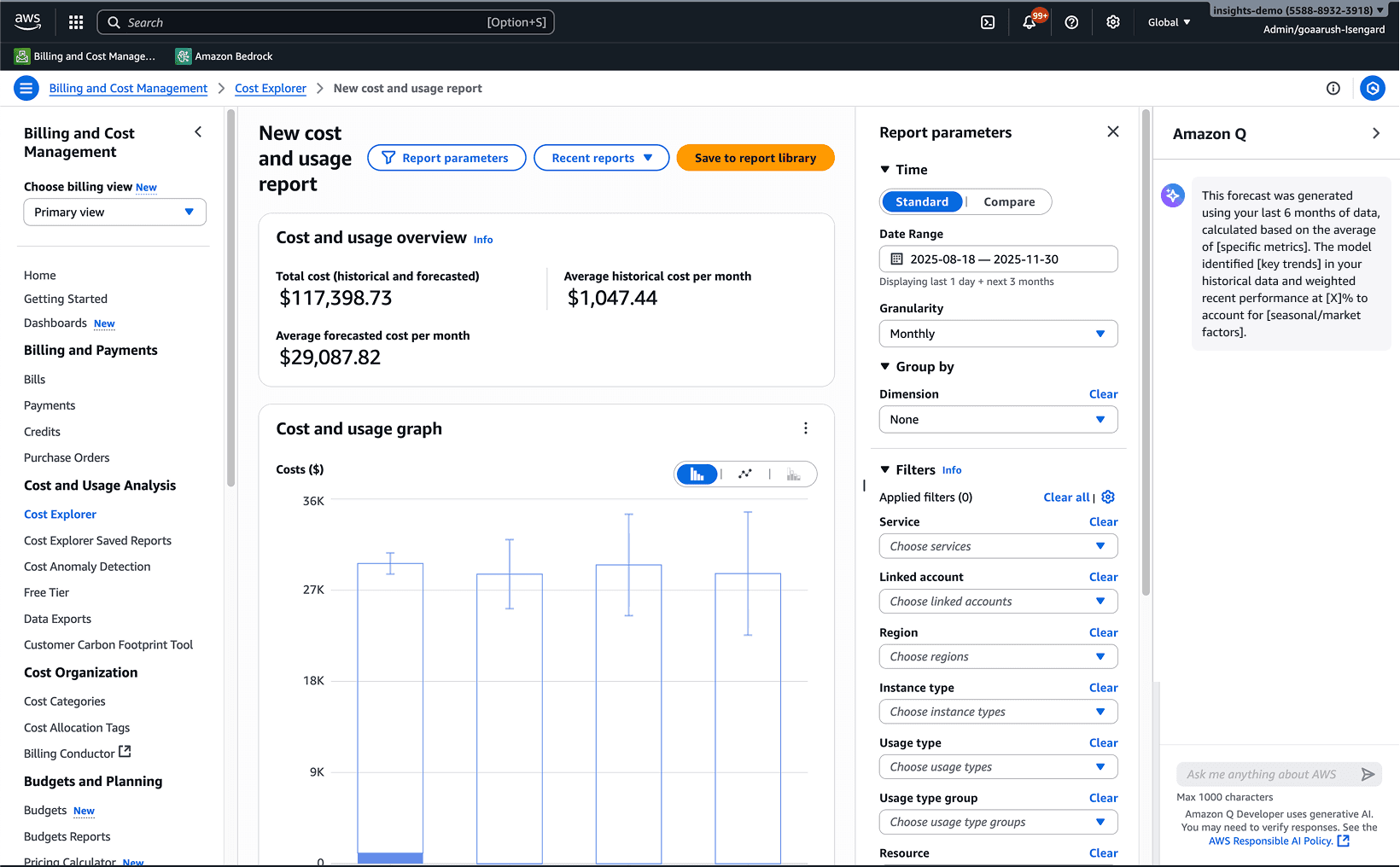Collapse the Time section
The image size is (1400, 867).
[x=885, y=170]
